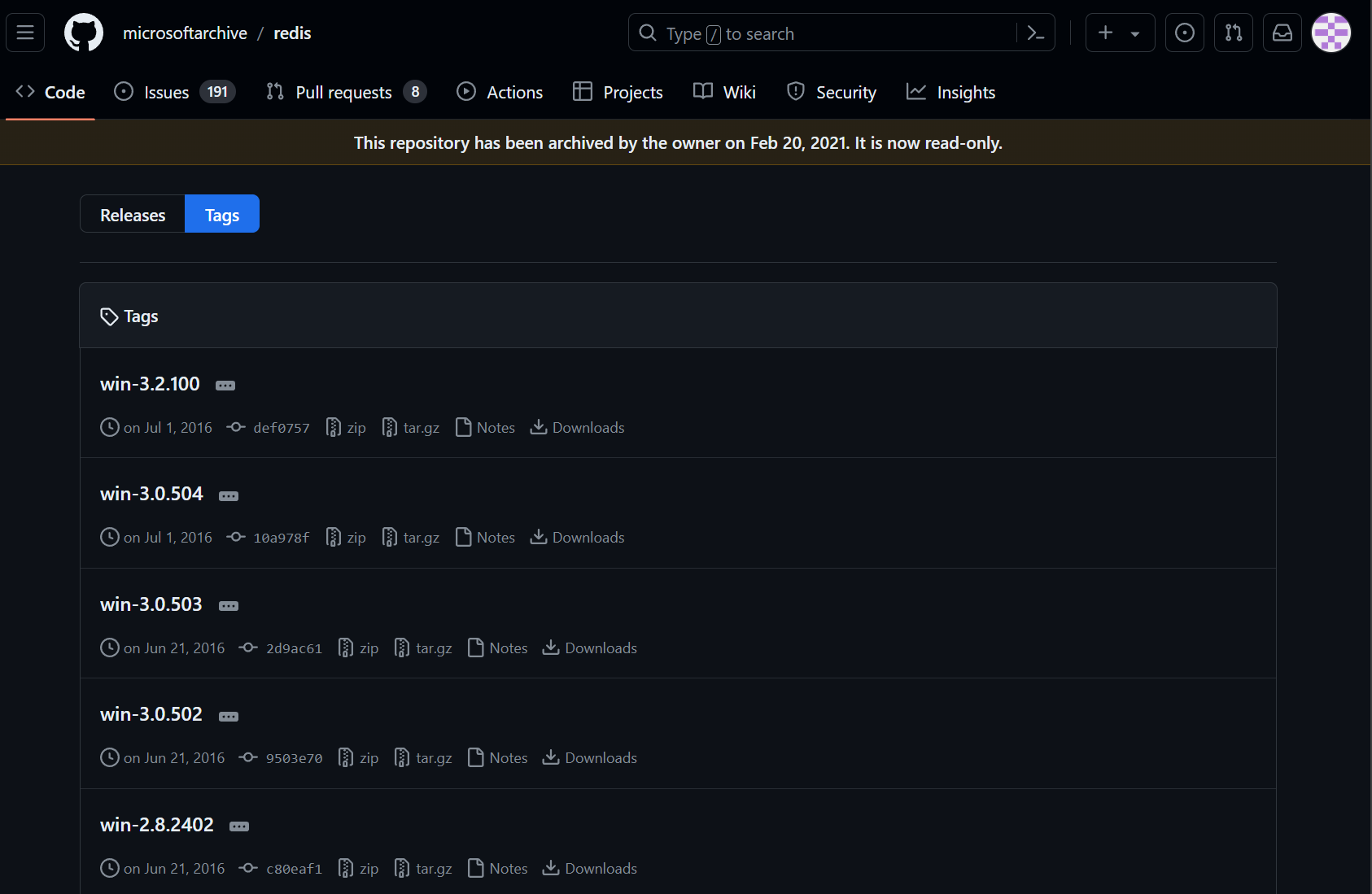Download zip for win-3.0.504
1372x894 pixels.
[346, 537]
